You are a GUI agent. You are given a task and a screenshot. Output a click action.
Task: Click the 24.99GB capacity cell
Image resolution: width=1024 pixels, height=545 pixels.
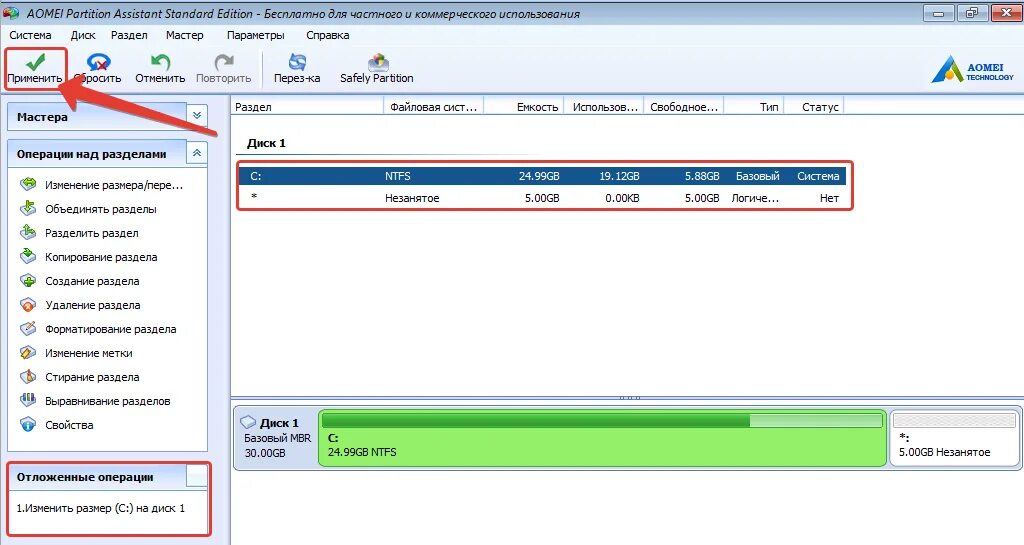(x=539, y=176)
